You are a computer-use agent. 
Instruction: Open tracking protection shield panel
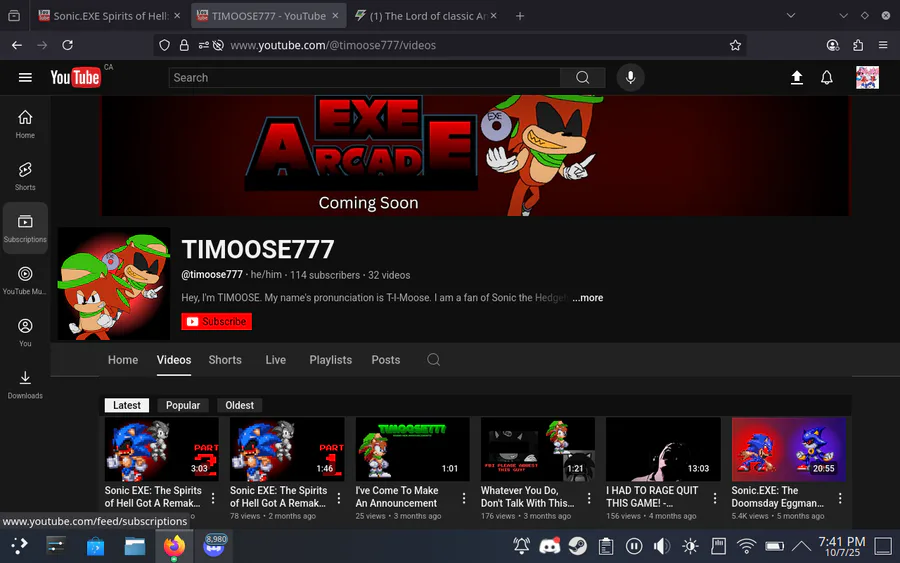pyautogui.click(x=165, y=45)
